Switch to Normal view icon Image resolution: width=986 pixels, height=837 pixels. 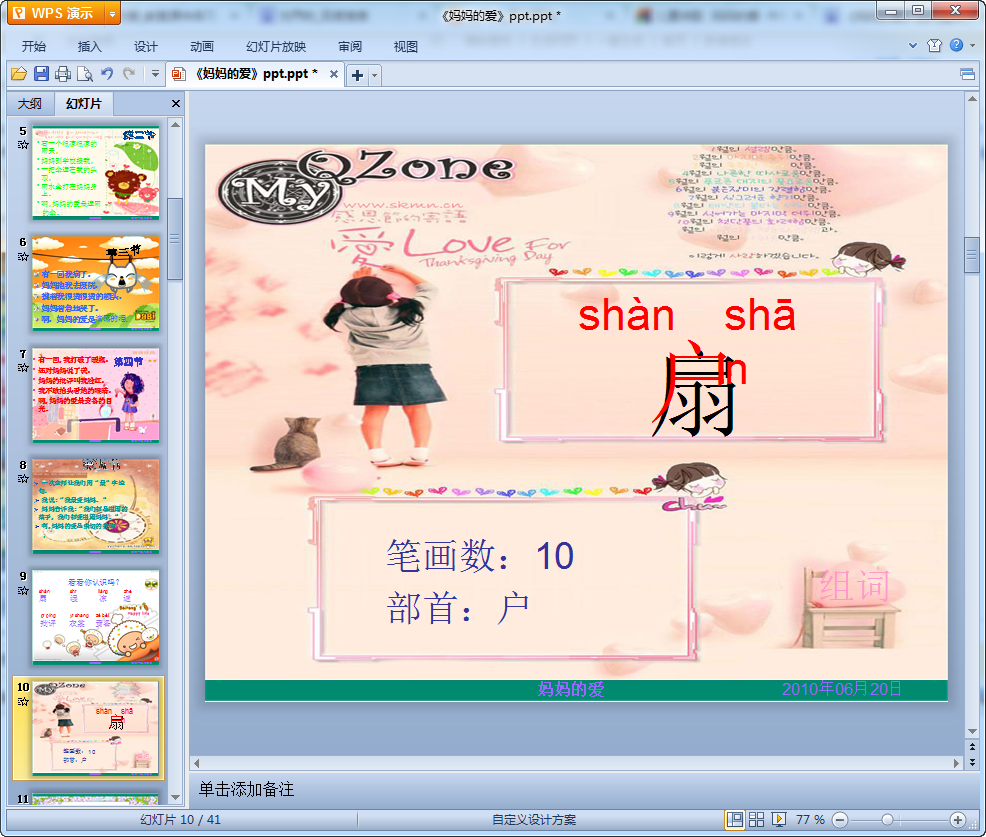click(x=734, y=819)
